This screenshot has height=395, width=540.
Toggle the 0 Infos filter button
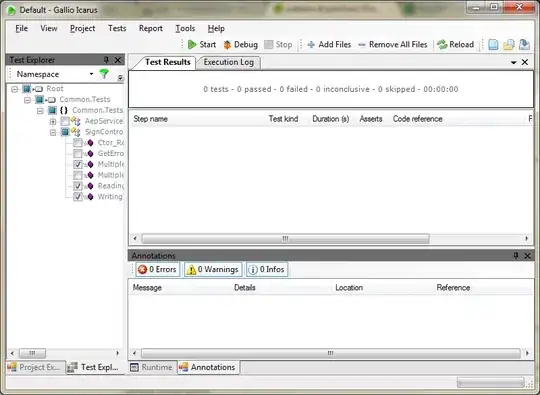tap(267, 269)
